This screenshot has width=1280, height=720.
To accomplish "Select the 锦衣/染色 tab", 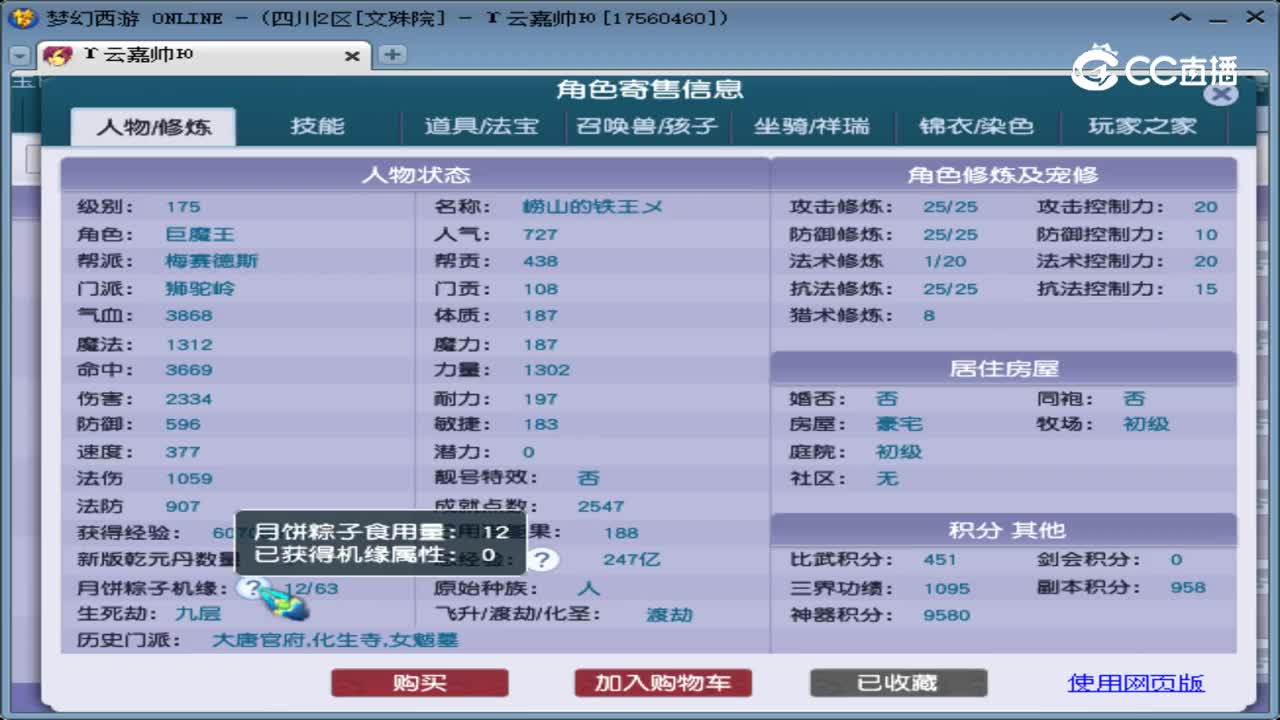I will 976,126.
